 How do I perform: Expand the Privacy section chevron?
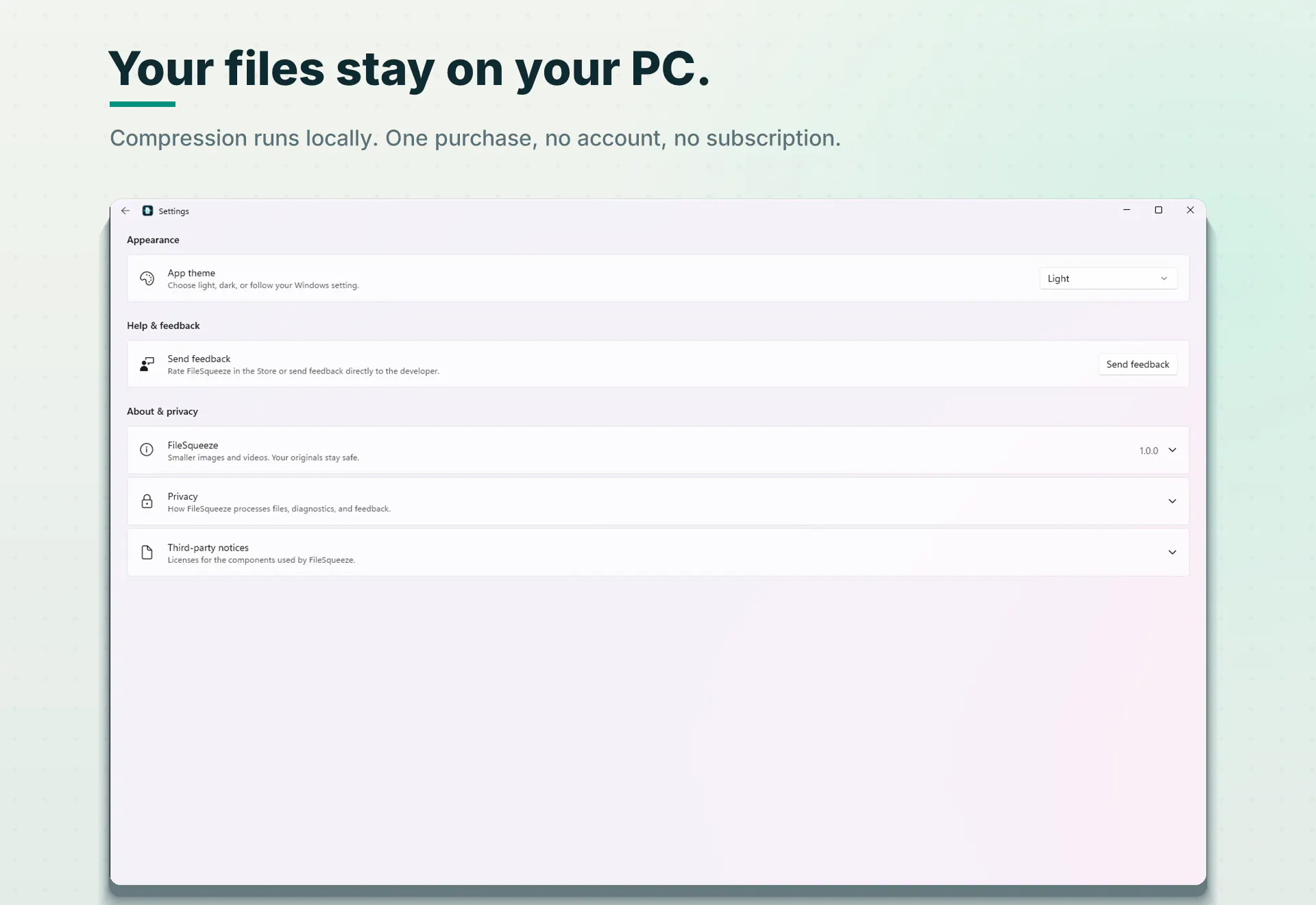pyautogui.click(x=1172, y=501)
